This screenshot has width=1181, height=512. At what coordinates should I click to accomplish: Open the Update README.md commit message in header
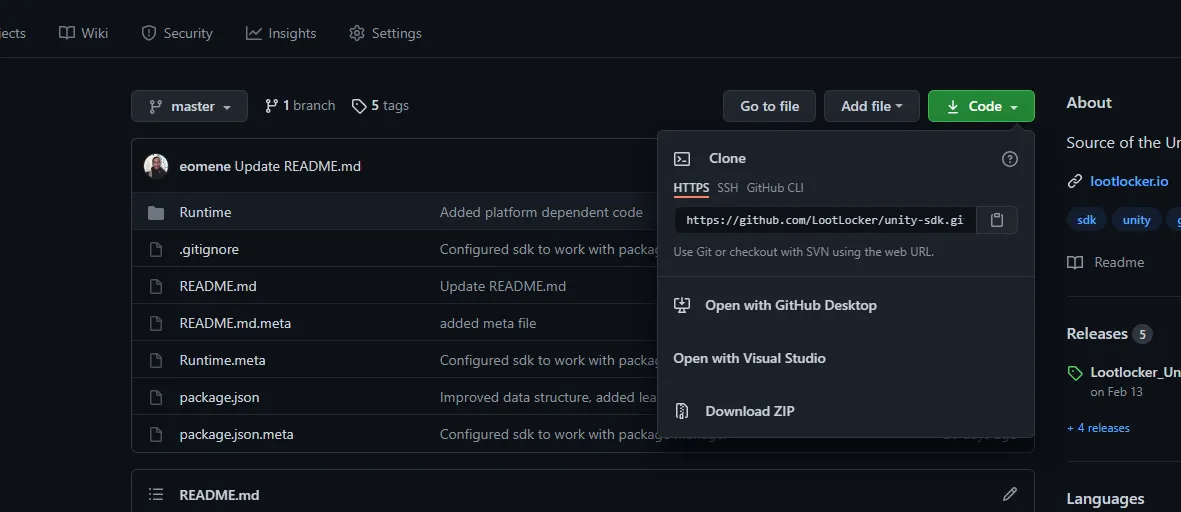tap(298, 166)
